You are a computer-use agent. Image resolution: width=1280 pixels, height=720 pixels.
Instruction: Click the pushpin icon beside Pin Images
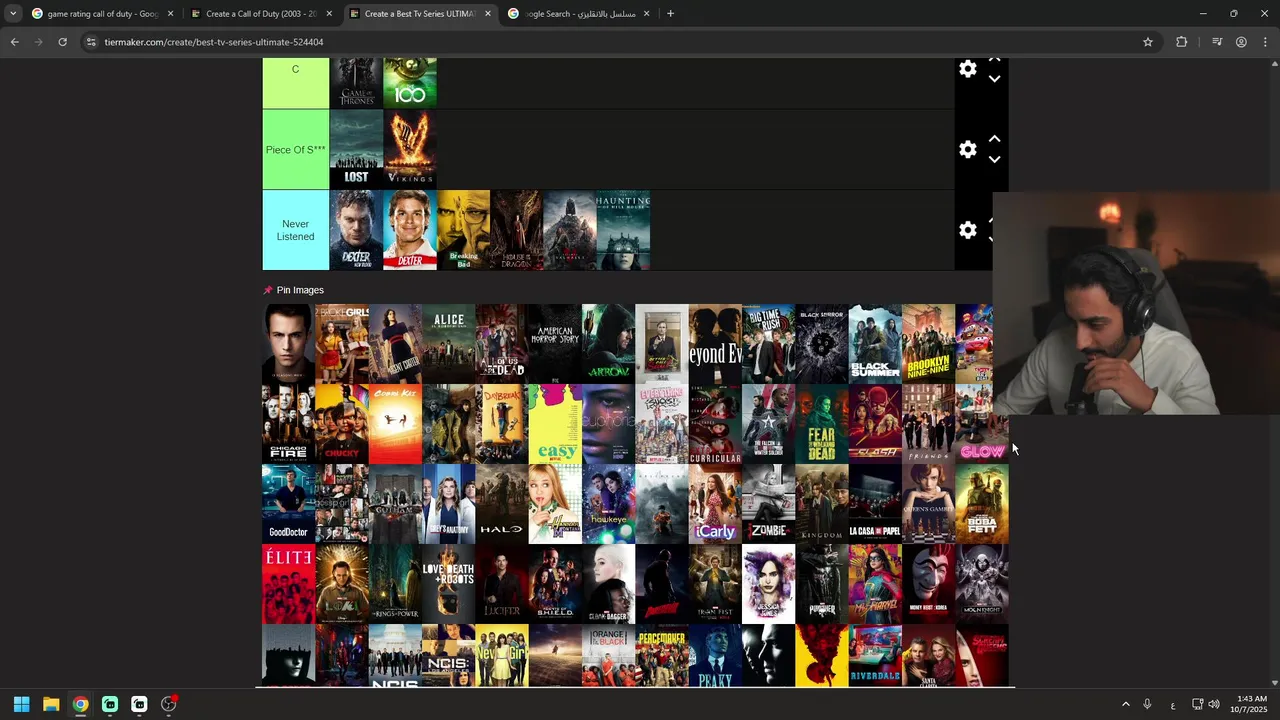click(267, 290)
